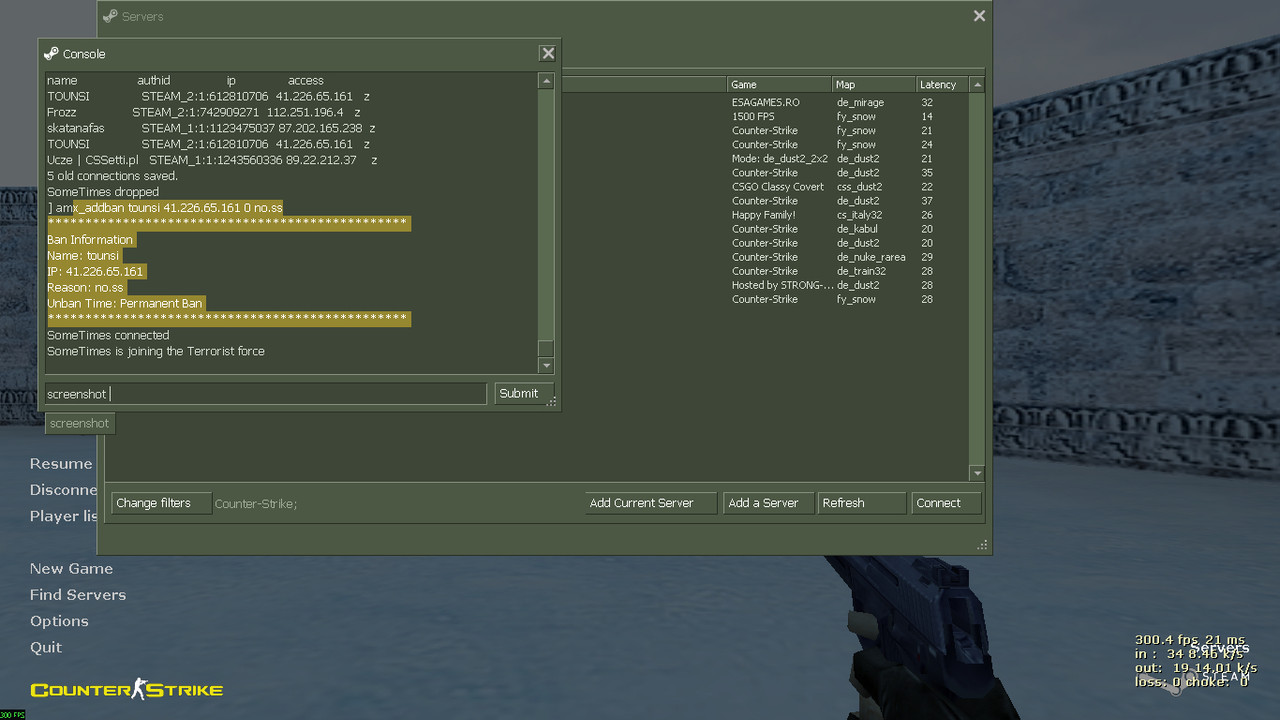Click the cs_italy32 map entry
Screen dimensions: 1280x720
[x=860, y=215]
